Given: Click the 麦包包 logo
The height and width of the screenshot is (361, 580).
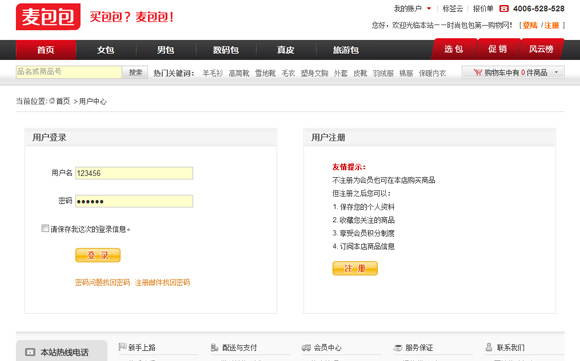Looking at the screenshot, I should pos(48,17).
